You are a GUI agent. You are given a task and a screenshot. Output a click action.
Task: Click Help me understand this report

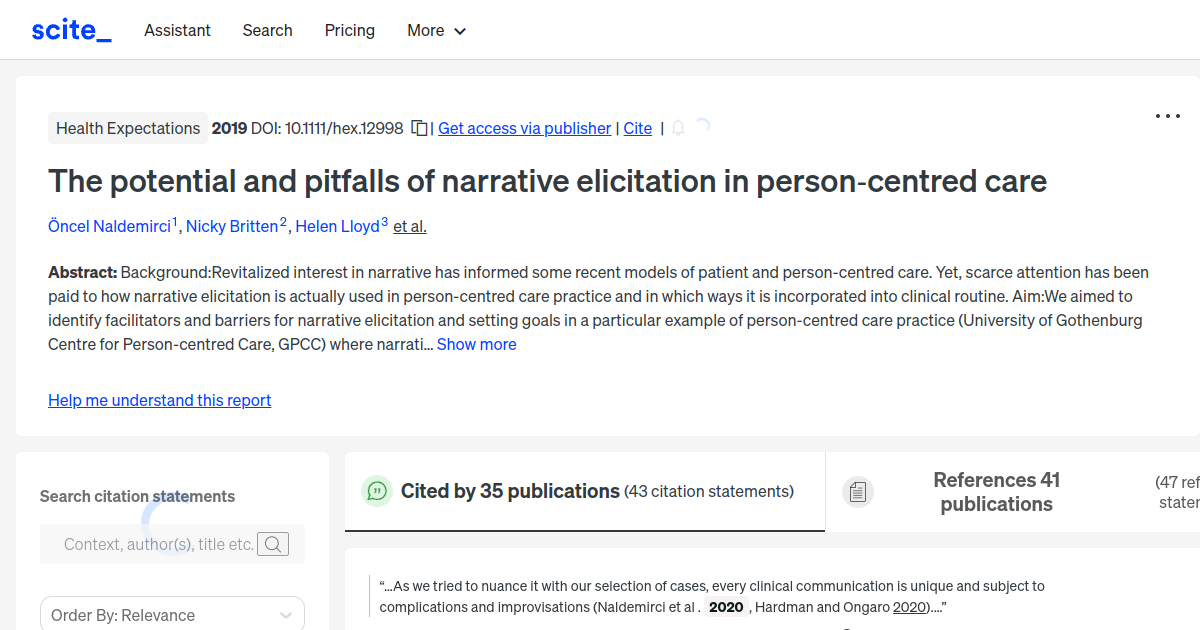159,400
